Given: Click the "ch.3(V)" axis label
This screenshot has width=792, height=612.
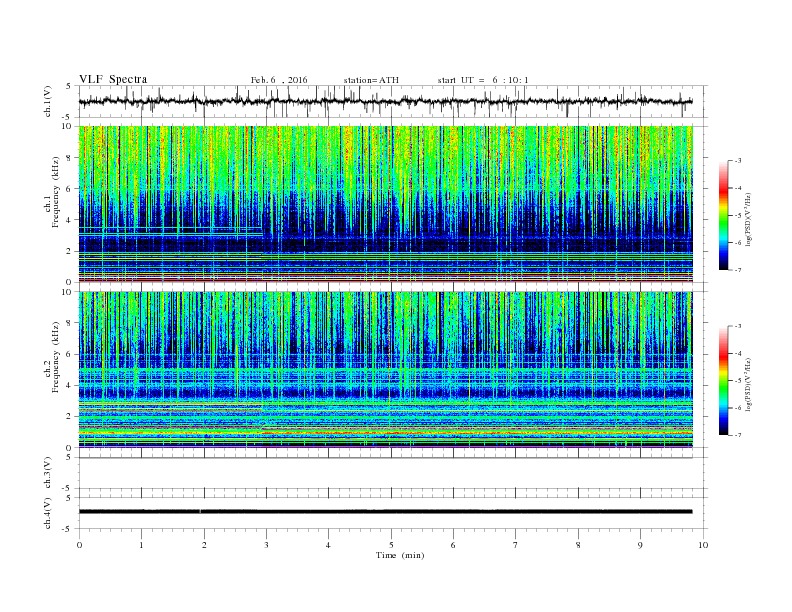Looking at the screenshot, I should (48, 473).
